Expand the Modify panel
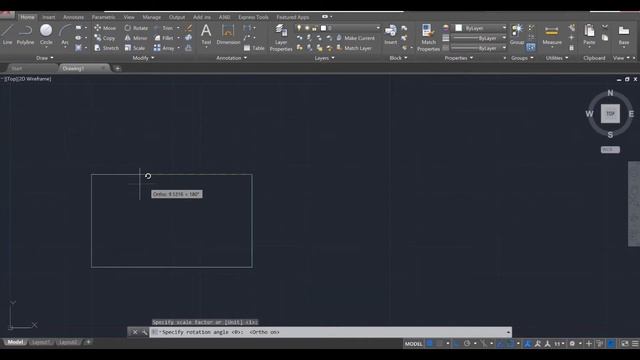640x360 pixels. (x=143, y=58)
